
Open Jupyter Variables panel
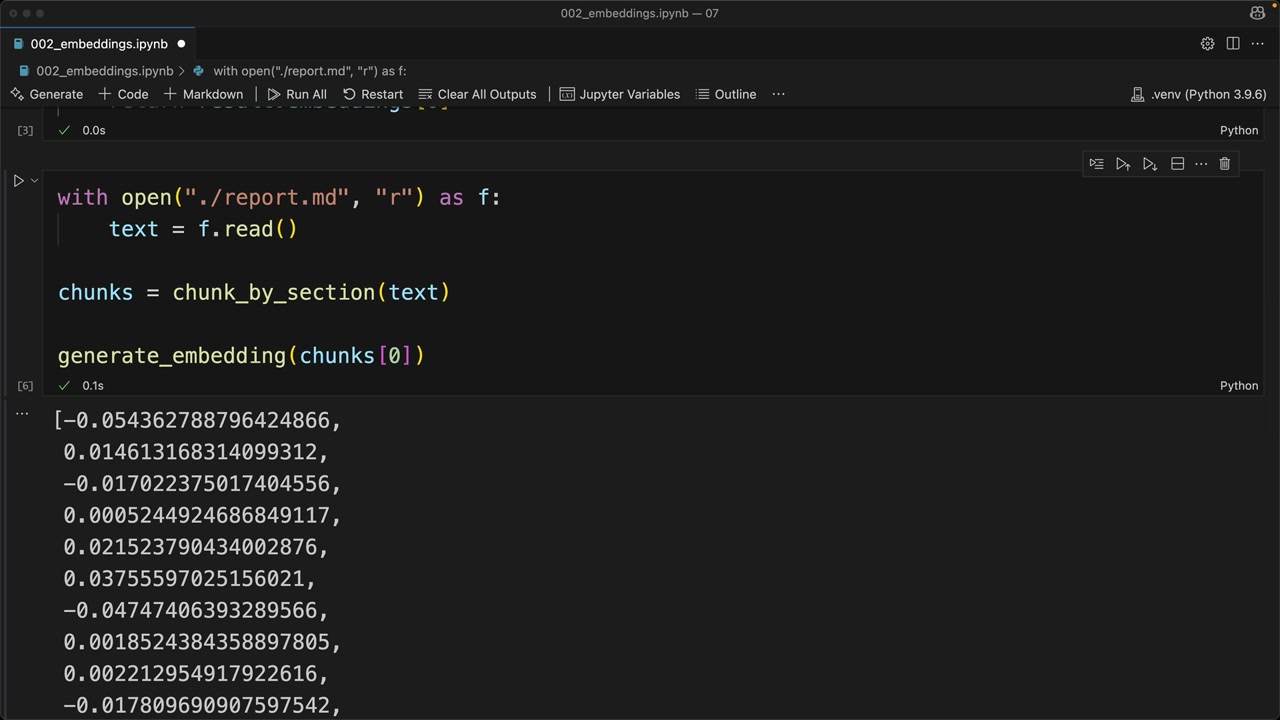[x=619, y=94]
